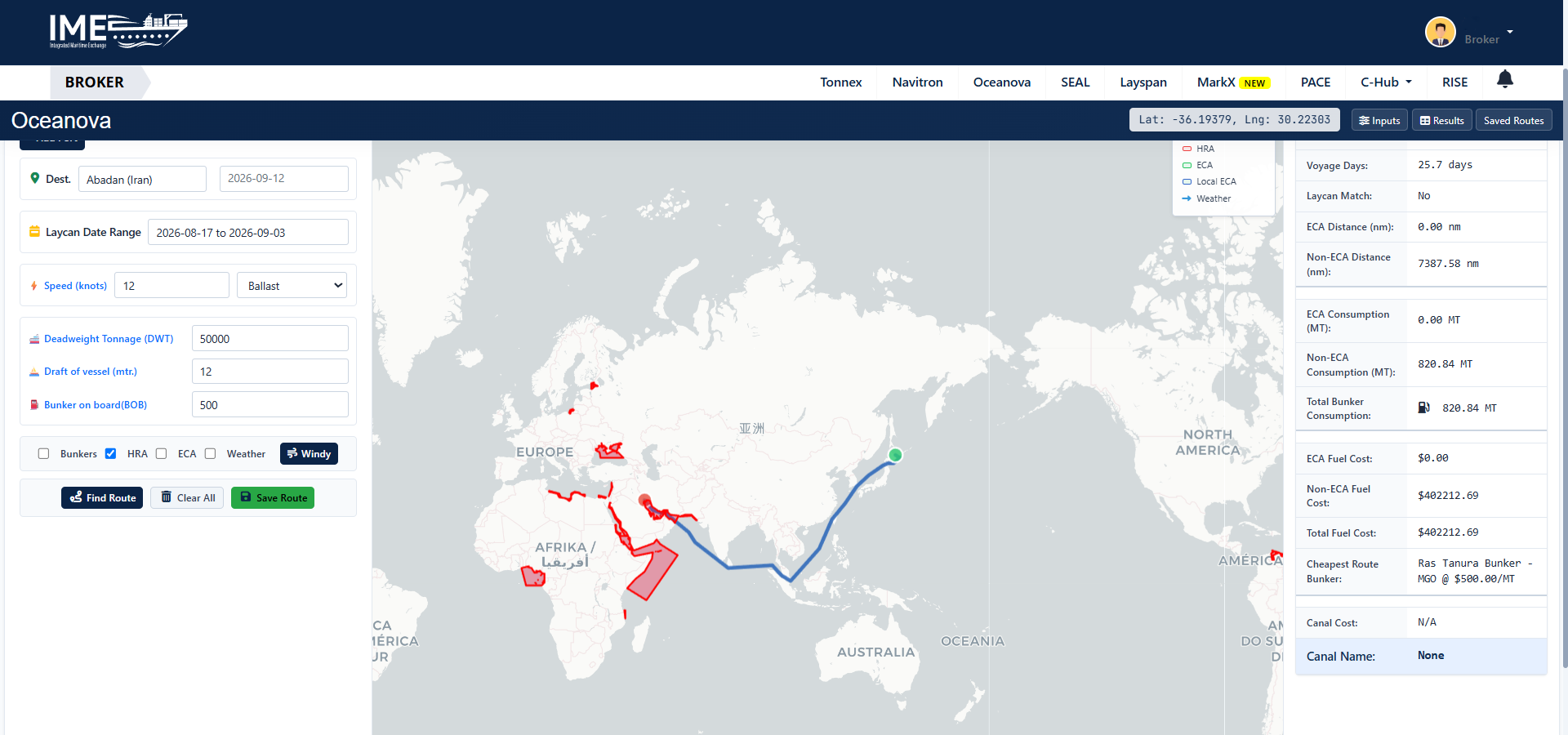Click the page vertical scrollbar
Viewport: 1568px width, 735px height.
click(x=1565, y=367)
